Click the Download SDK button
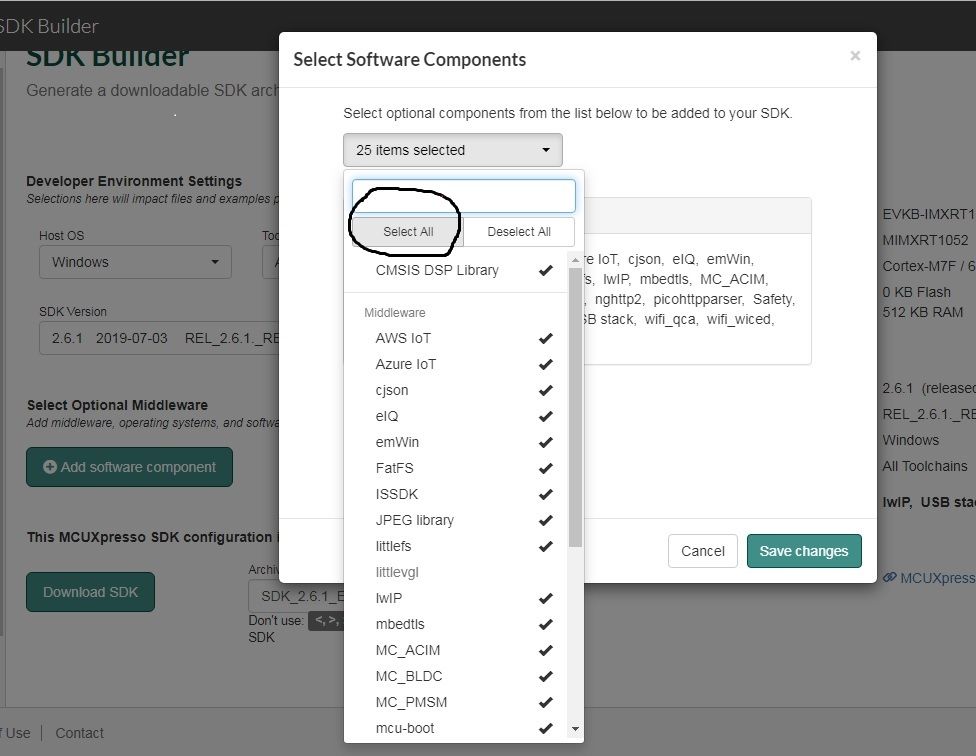The width and height of the screenshot is (976, 756). (x=90, y=592)
